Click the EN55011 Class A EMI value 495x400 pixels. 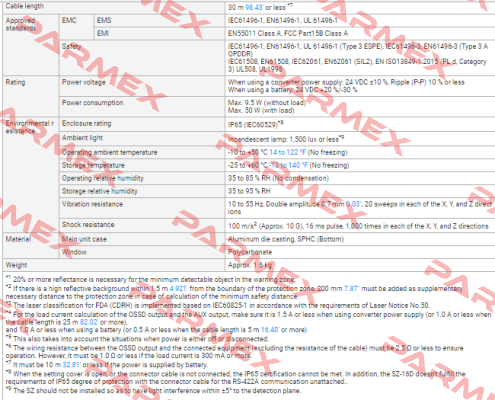coord(288,33)
